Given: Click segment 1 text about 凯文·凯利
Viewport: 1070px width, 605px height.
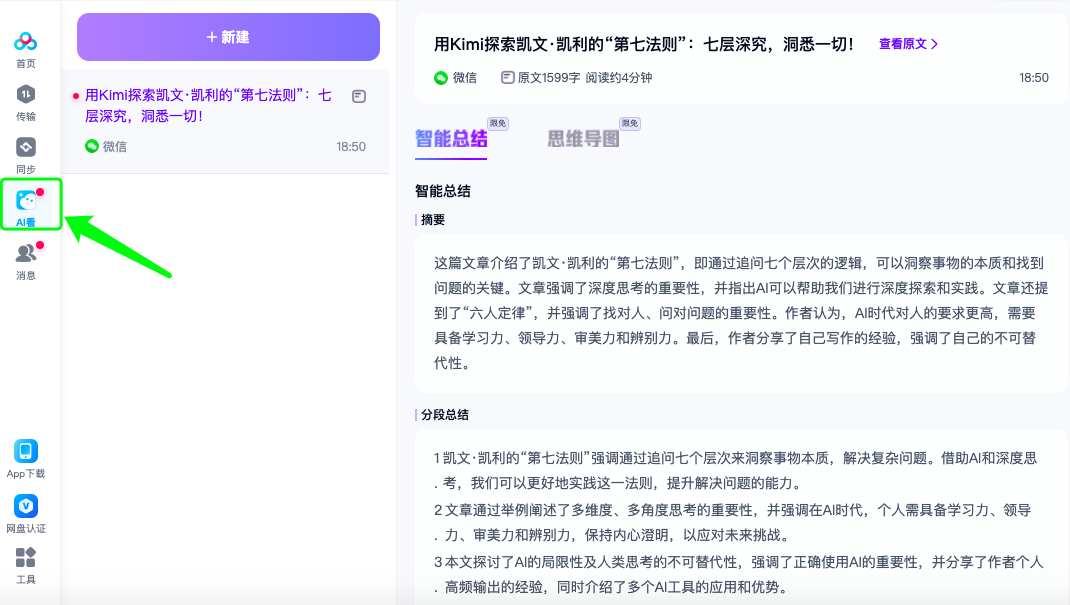Looking at the screenshot, I should point(736,471).
